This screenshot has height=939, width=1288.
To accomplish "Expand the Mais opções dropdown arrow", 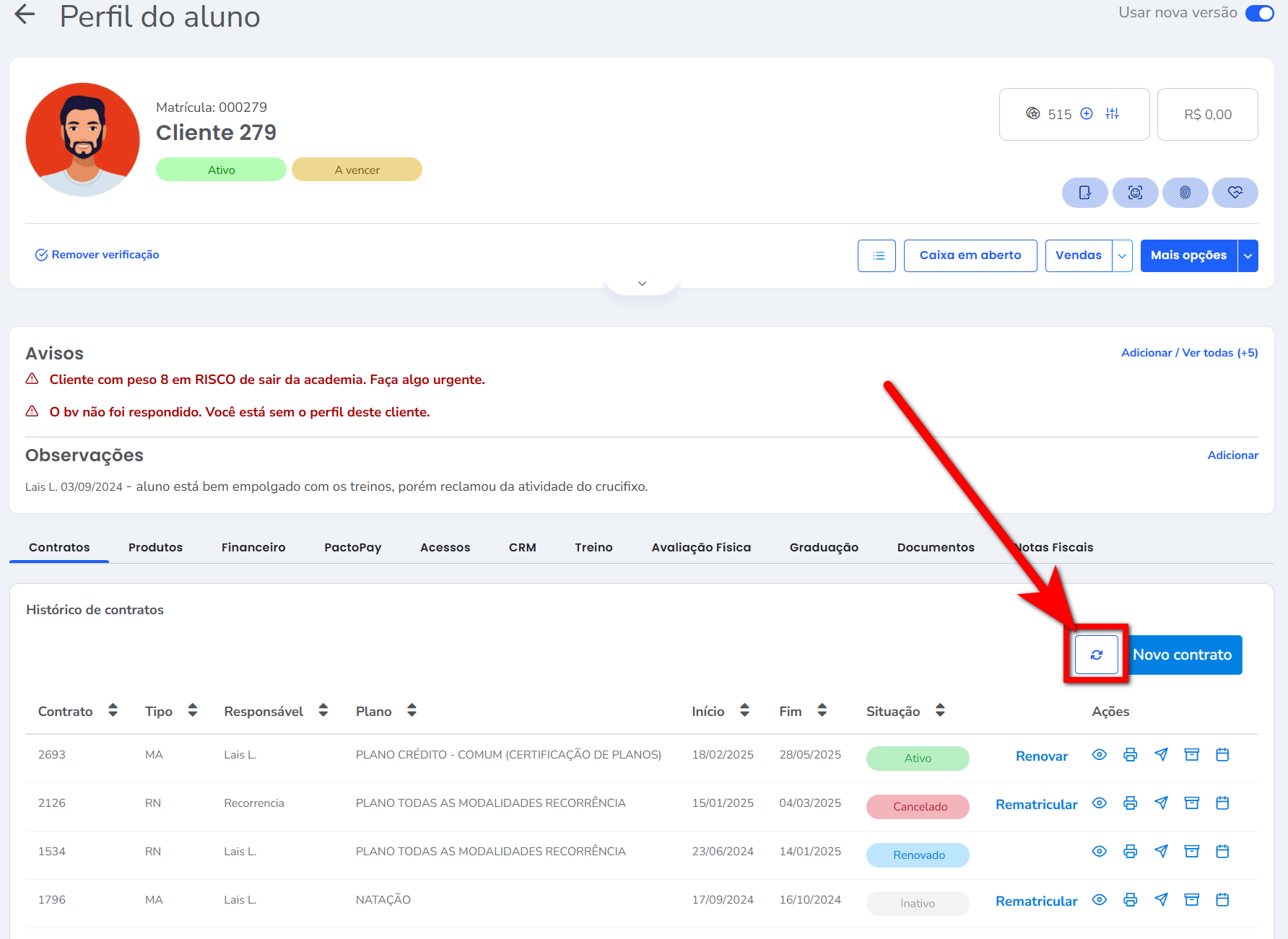I will [x=1248, y=256].
